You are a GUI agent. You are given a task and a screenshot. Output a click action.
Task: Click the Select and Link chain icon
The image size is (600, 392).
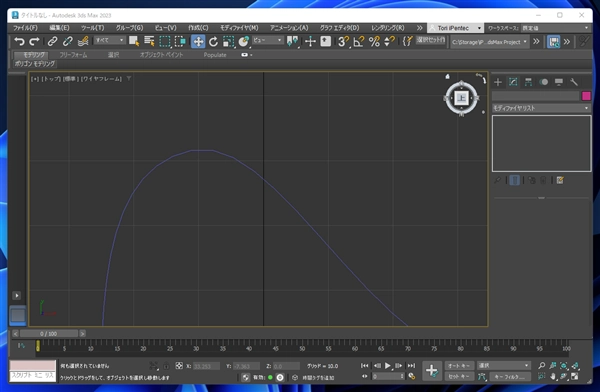coord(52,41)
